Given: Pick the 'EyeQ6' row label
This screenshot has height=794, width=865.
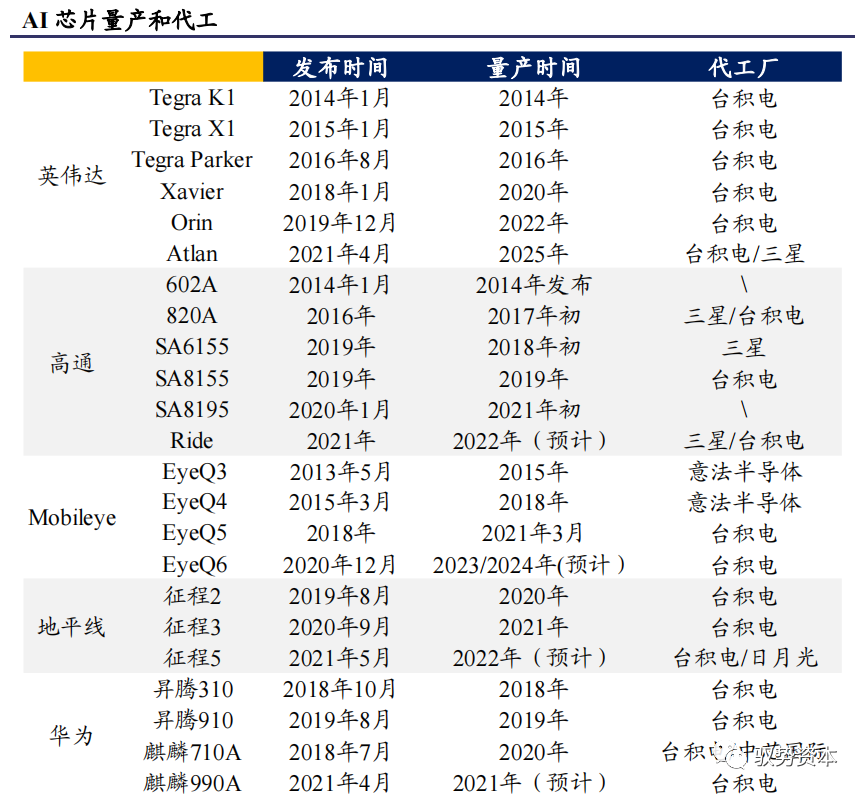Looking at the screenshot, I should (x=194, y=565).
